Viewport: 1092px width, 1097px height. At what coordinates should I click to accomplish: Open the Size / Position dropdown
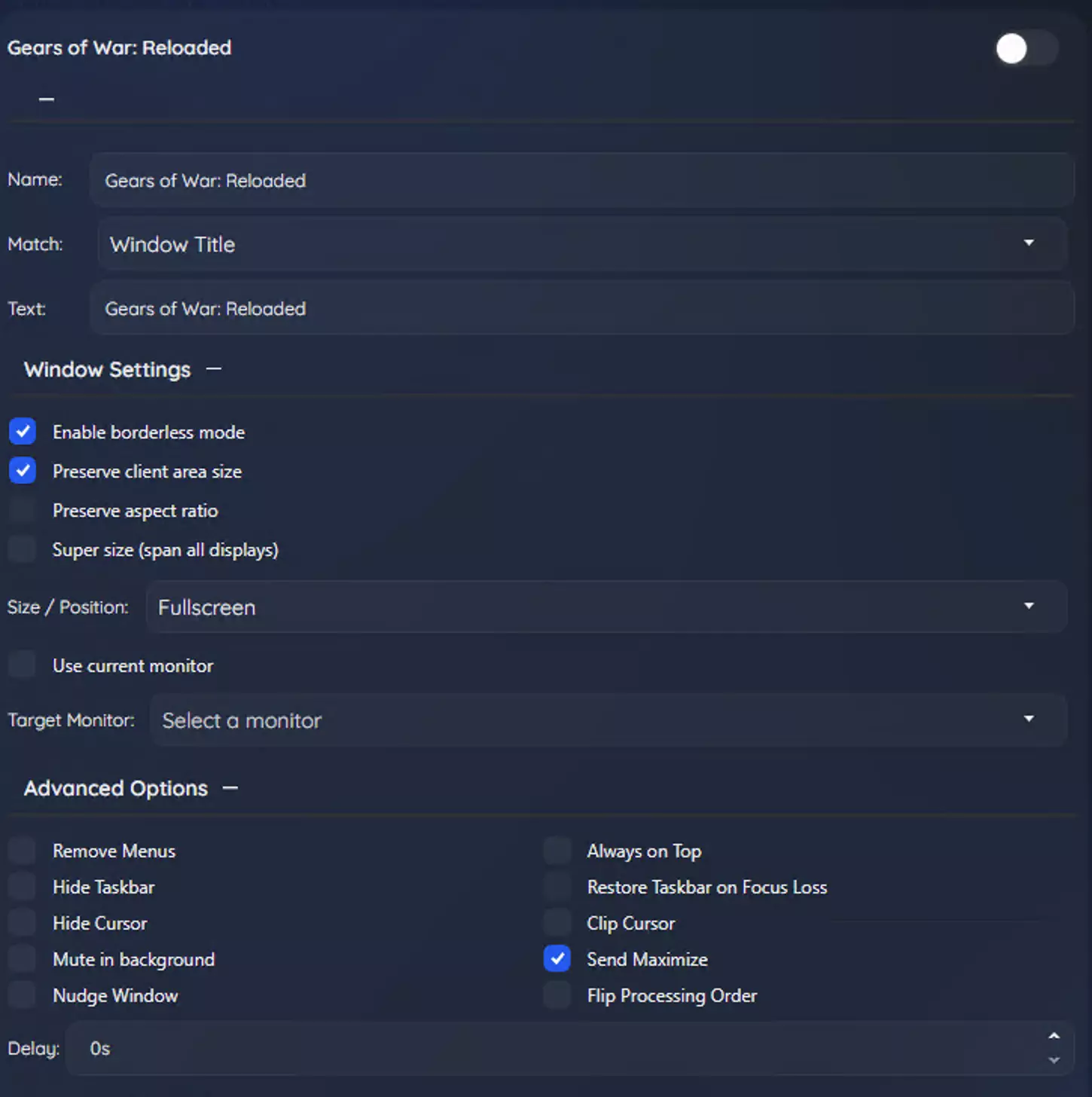point(605,607)
